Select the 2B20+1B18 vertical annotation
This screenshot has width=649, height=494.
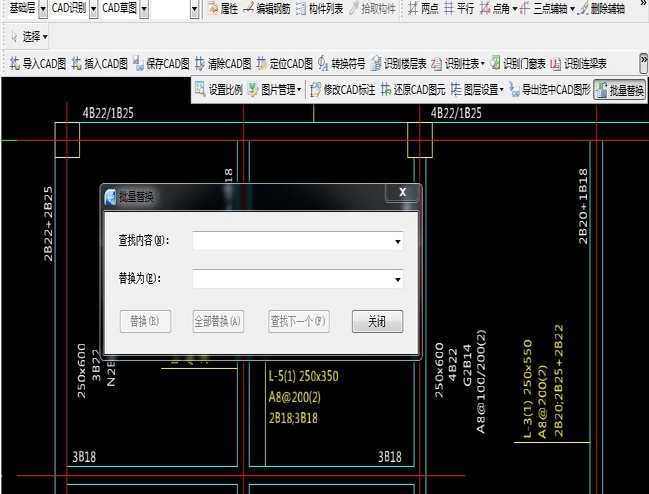583,206
